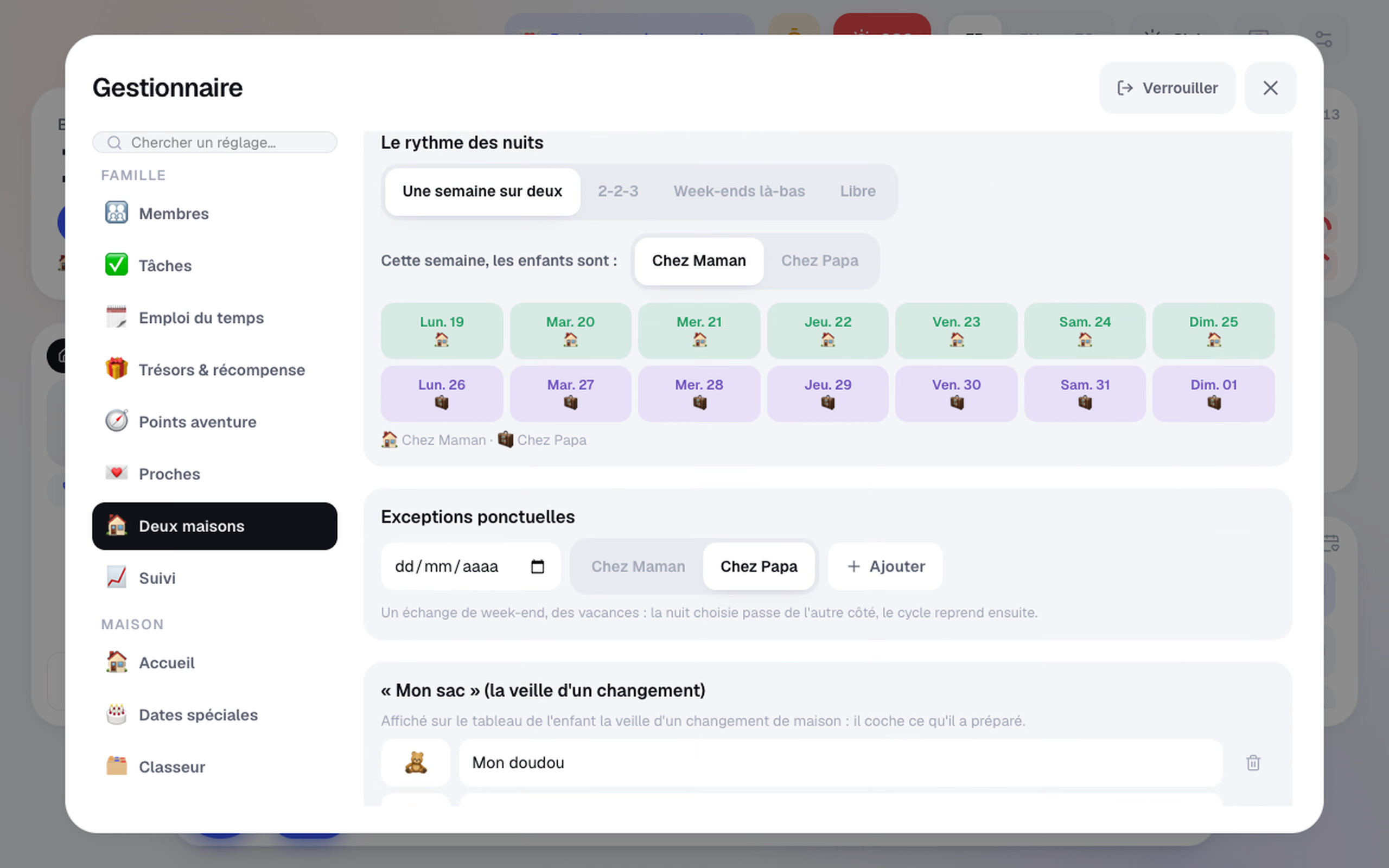Set exception location to Chez Papa

click(759, 566)
